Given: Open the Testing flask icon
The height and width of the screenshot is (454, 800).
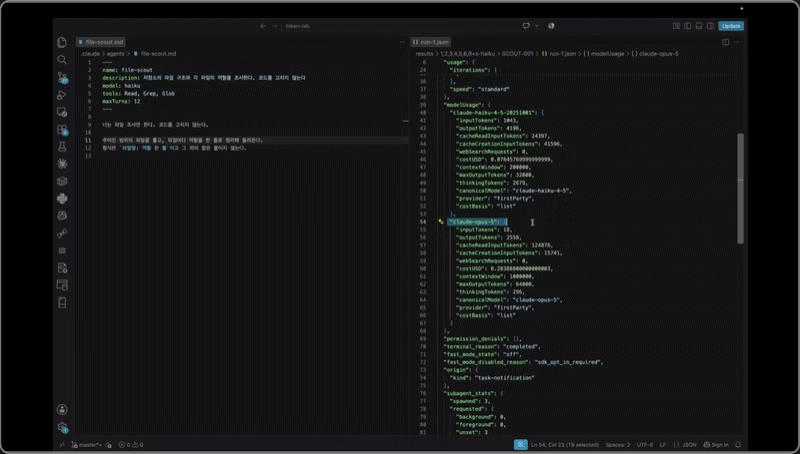Looking at the screenshot, I should [62, 147].
